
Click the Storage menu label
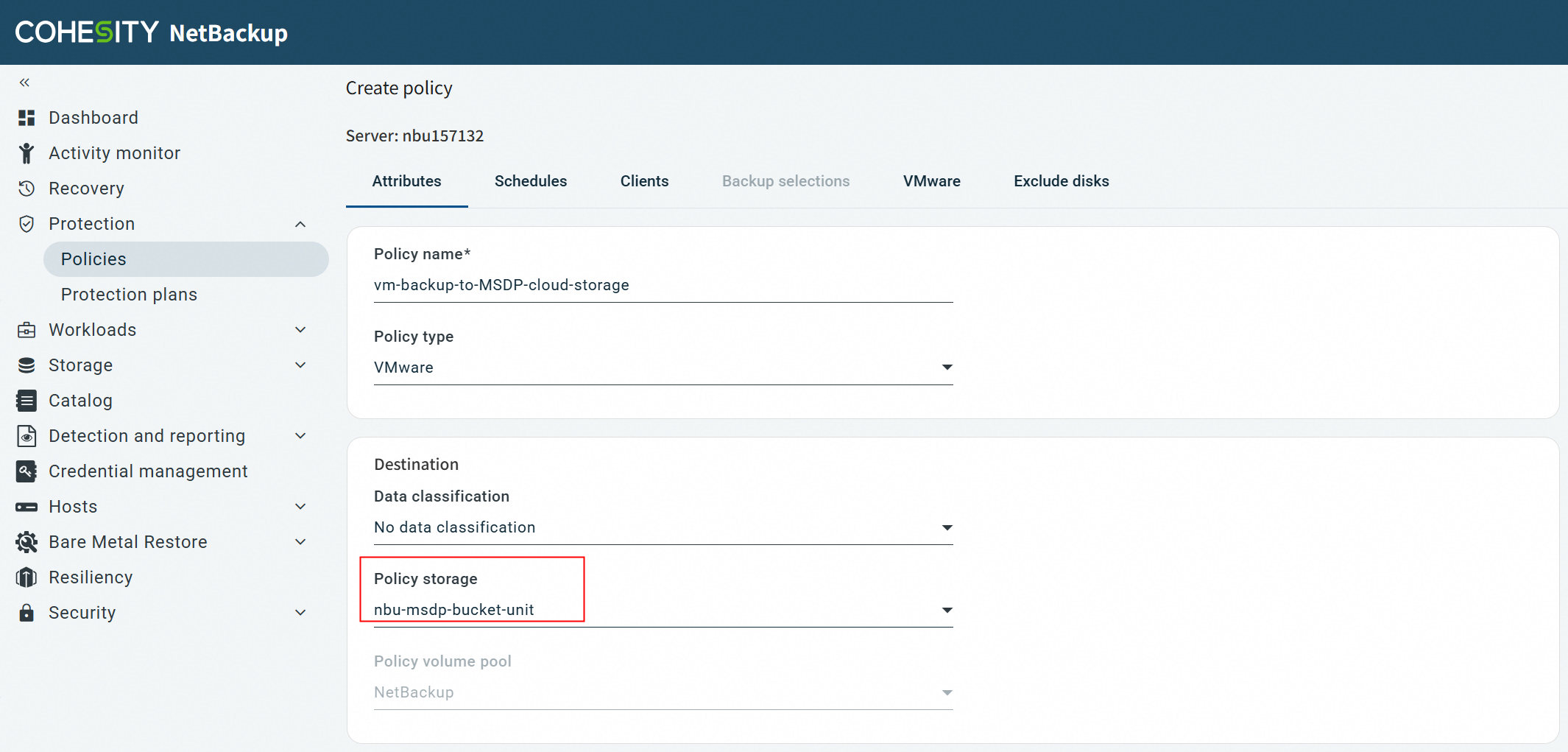81,365
